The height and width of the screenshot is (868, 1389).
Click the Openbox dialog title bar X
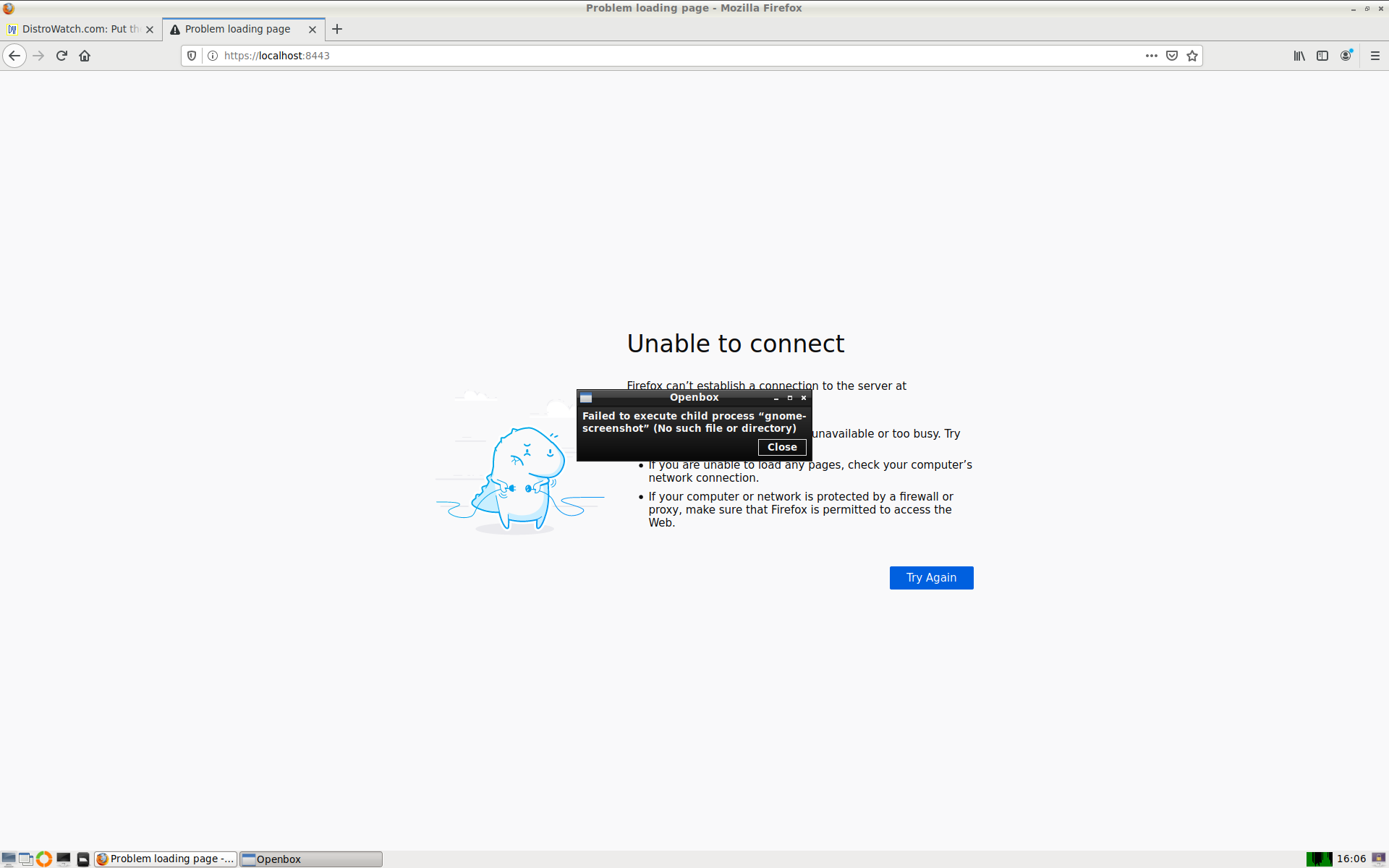804,398
